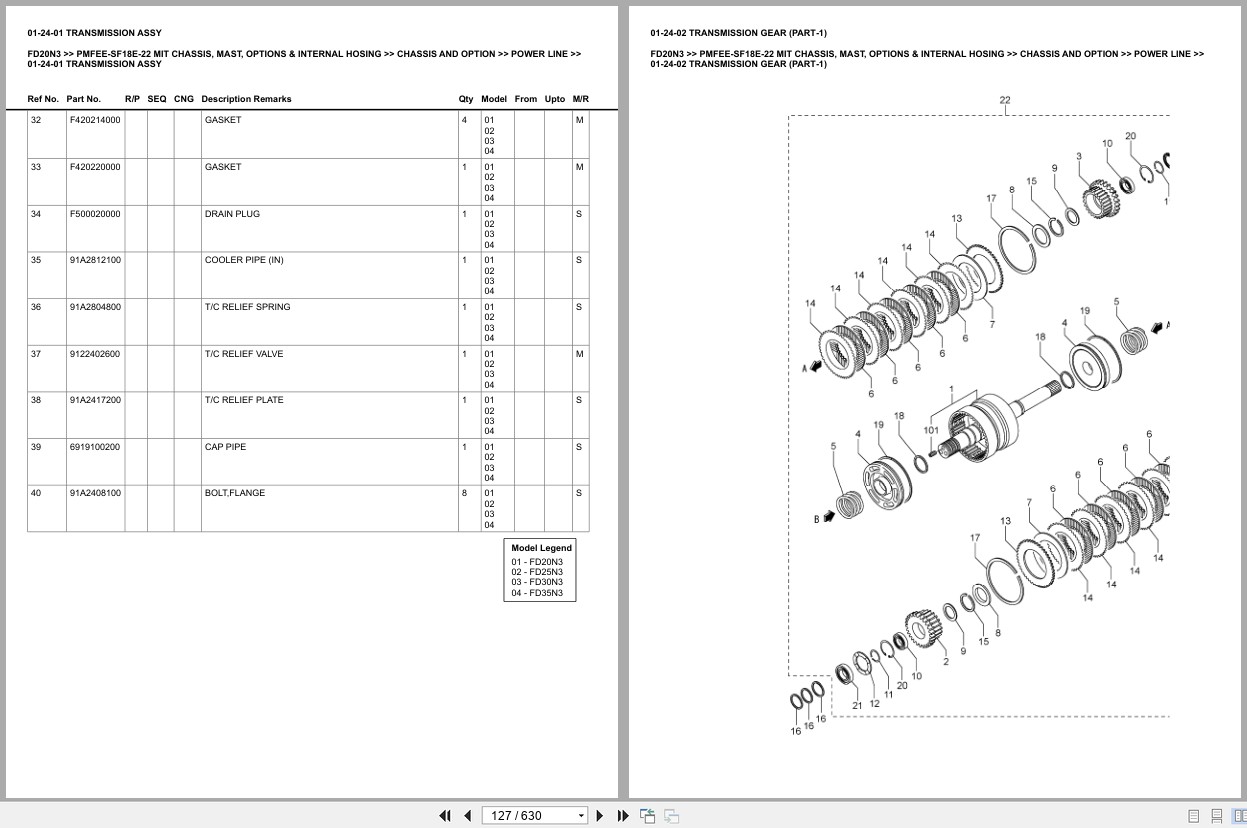1247x828 pixels.
Task: Click part number 91A2812100
Action: (x=95, y=260)
